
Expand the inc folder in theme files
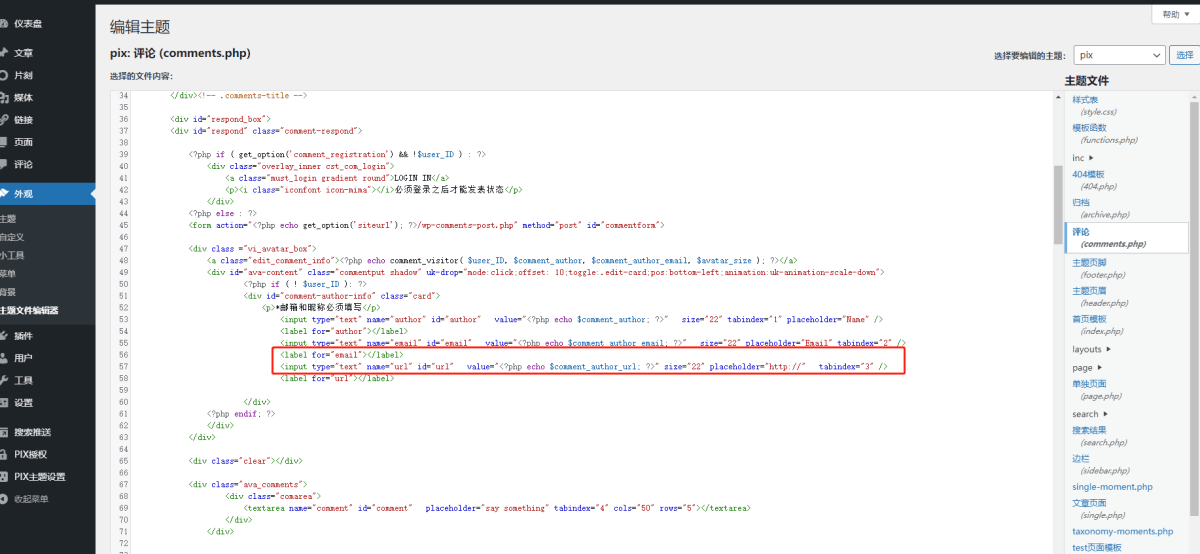click(x=1091, y=158)
